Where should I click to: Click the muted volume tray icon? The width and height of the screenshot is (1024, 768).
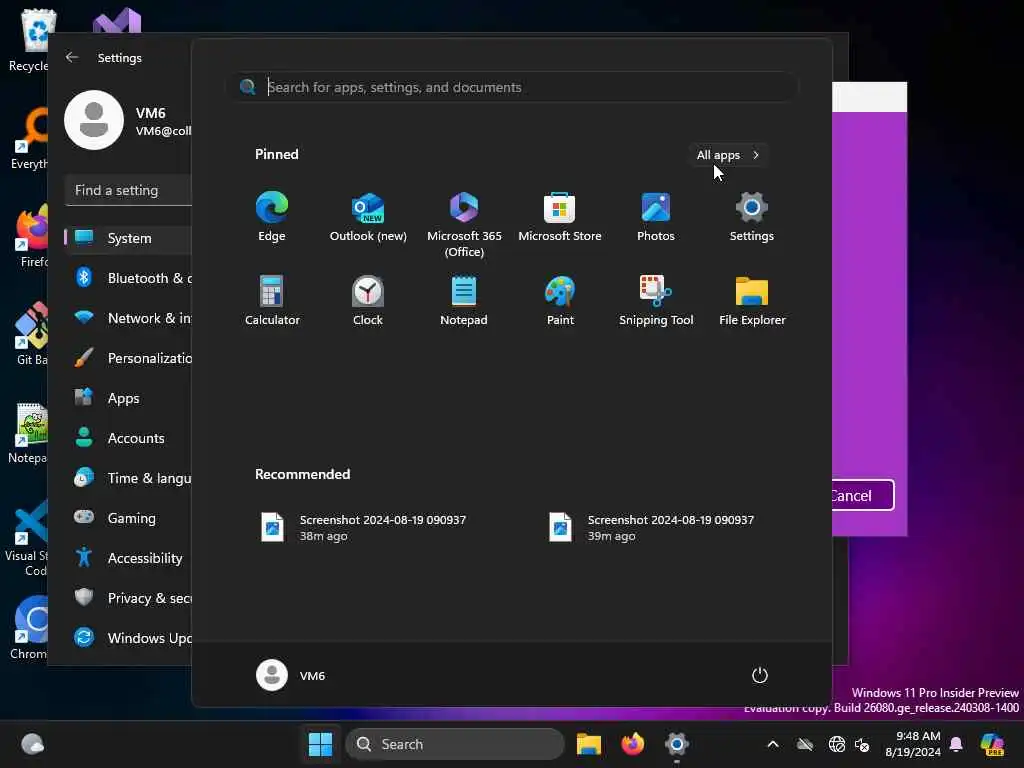(862, 744)
